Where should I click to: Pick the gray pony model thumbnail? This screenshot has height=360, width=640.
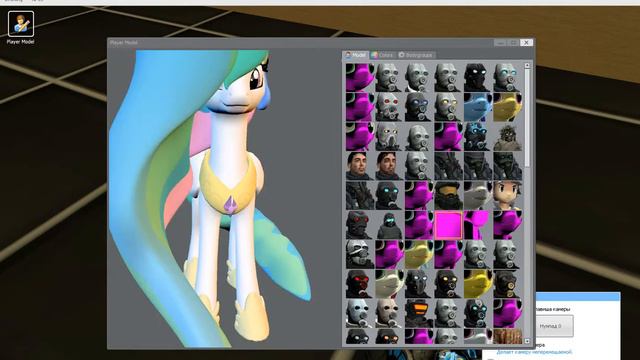pos(478,195)
